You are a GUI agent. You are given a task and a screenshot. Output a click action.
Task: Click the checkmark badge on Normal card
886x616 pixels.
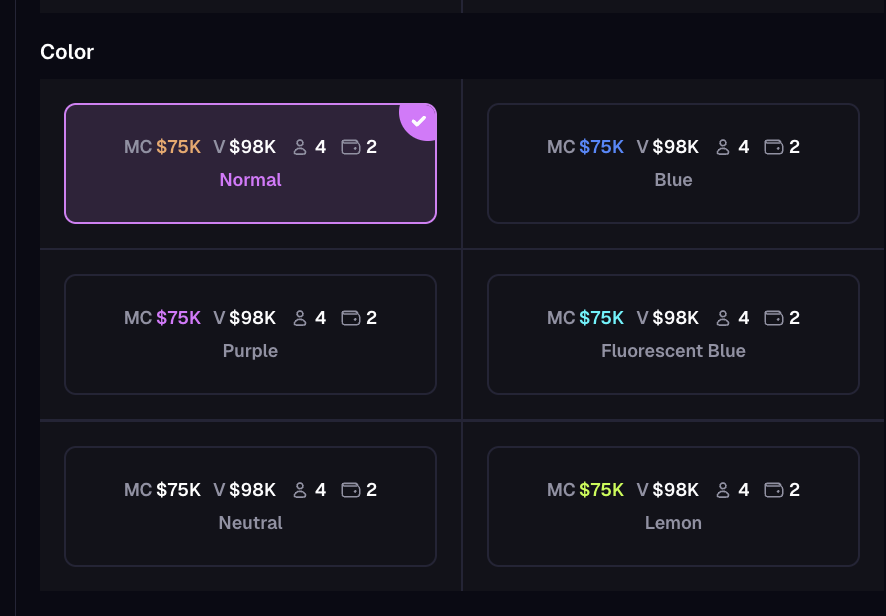click(x=419, y=121)
